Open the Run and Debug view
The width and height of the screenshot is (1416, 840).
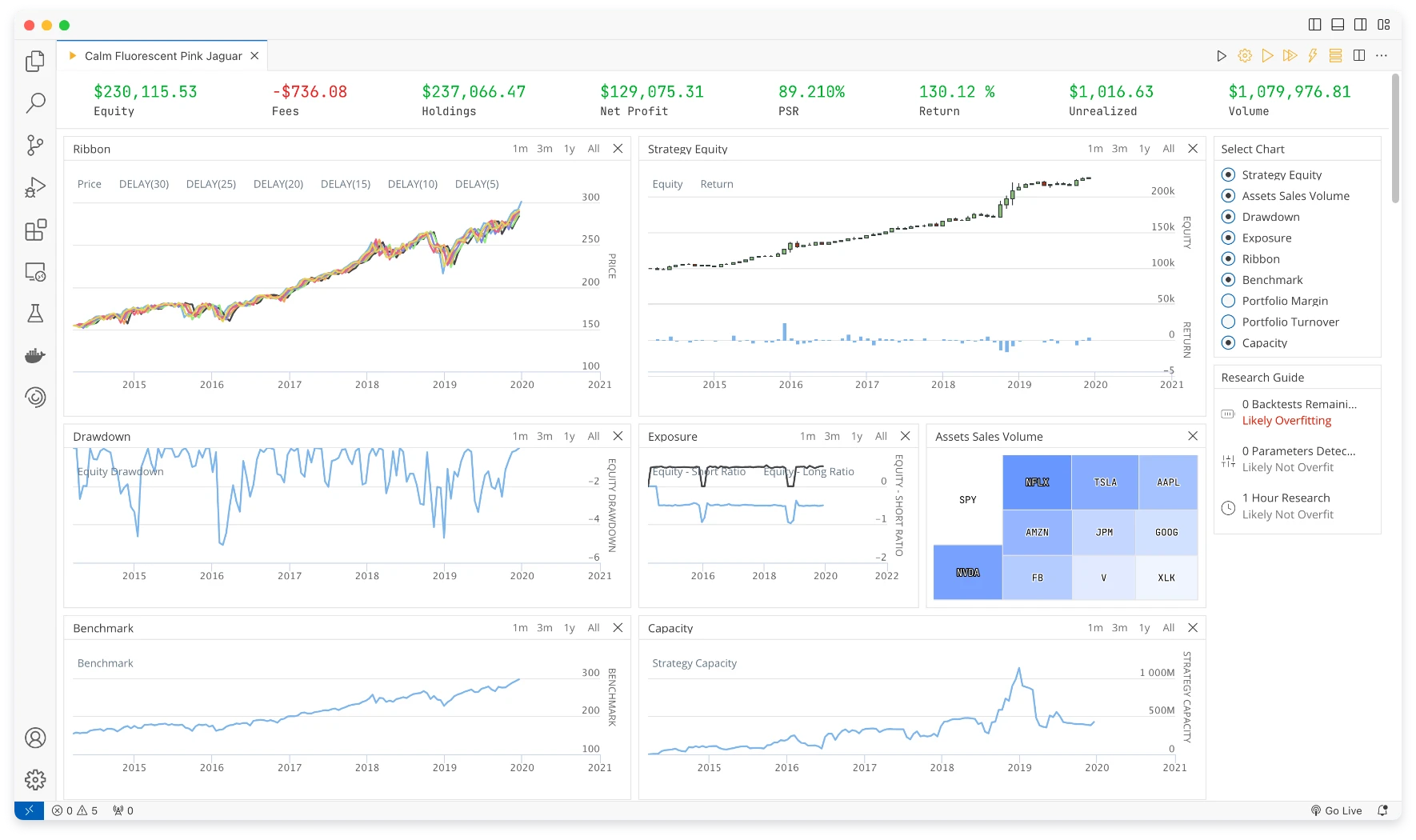click(35, 187)
